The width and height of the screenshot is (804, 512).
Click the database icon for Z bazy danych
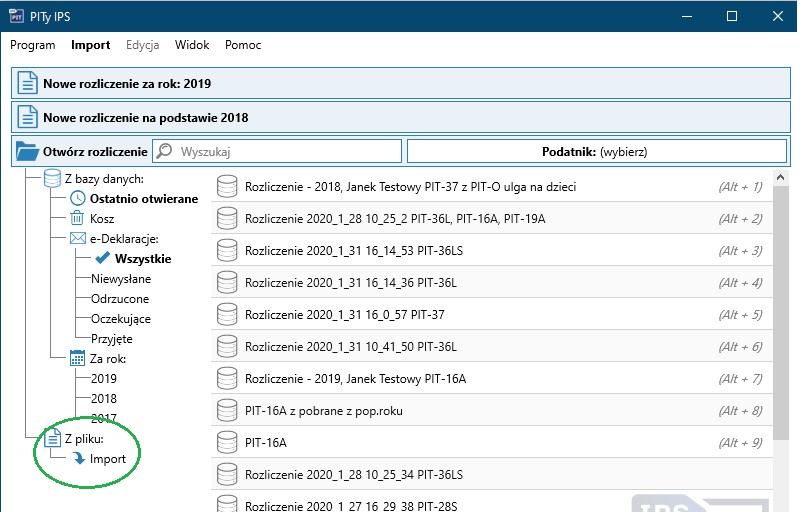pos(52,179)
